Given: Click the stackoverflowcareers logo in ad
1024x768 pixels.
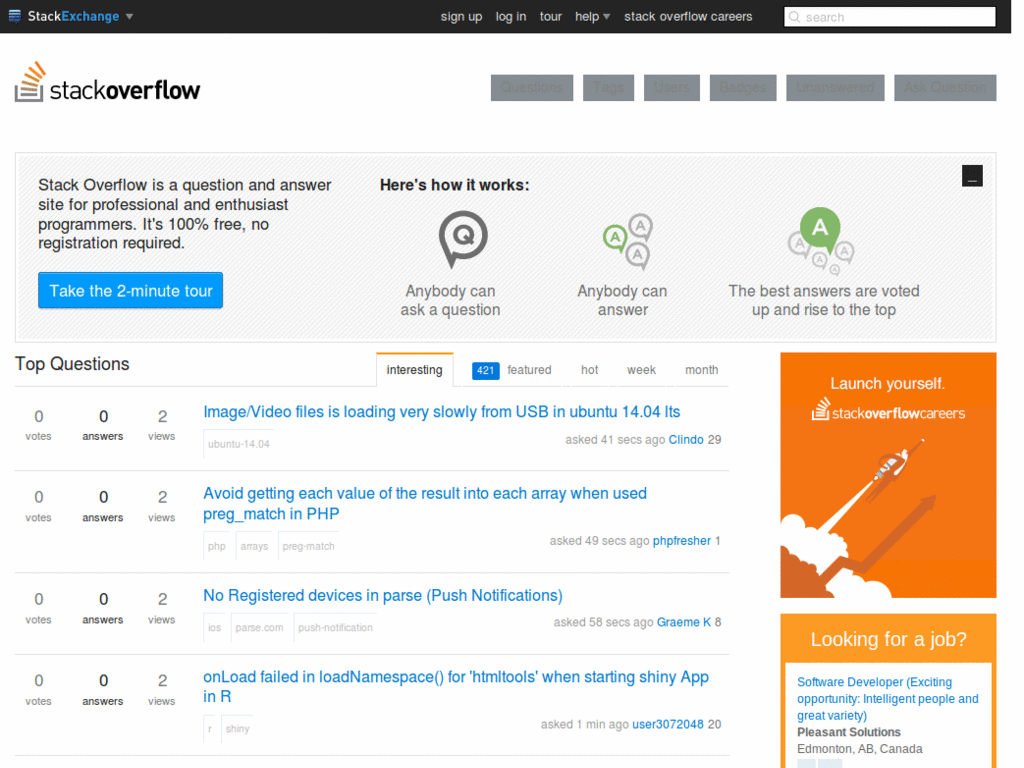Looking at the screenshot, I should (888, 411).
